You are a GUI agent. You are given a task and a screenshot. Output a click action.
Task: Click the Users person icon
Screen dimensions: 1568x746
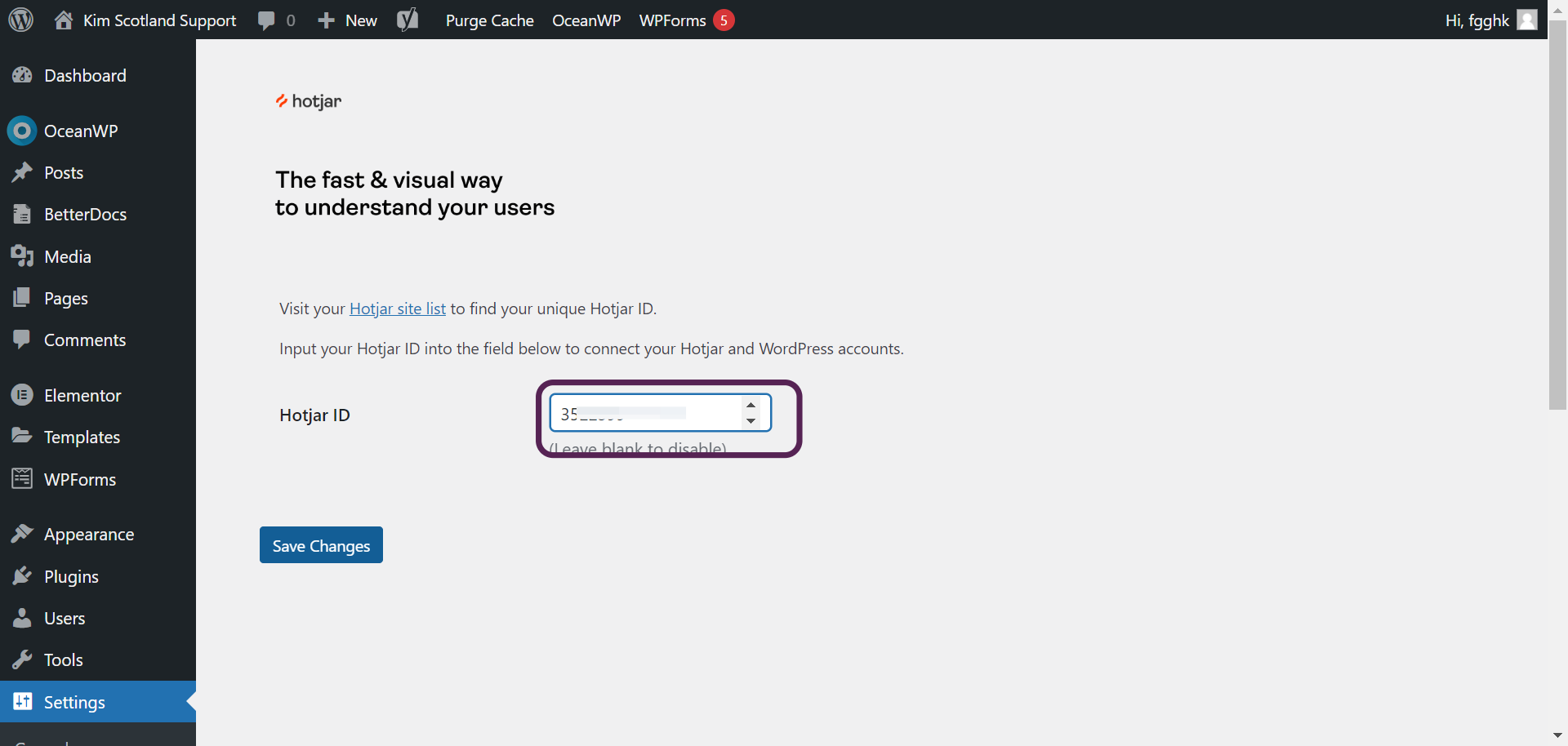coord(22,618)
